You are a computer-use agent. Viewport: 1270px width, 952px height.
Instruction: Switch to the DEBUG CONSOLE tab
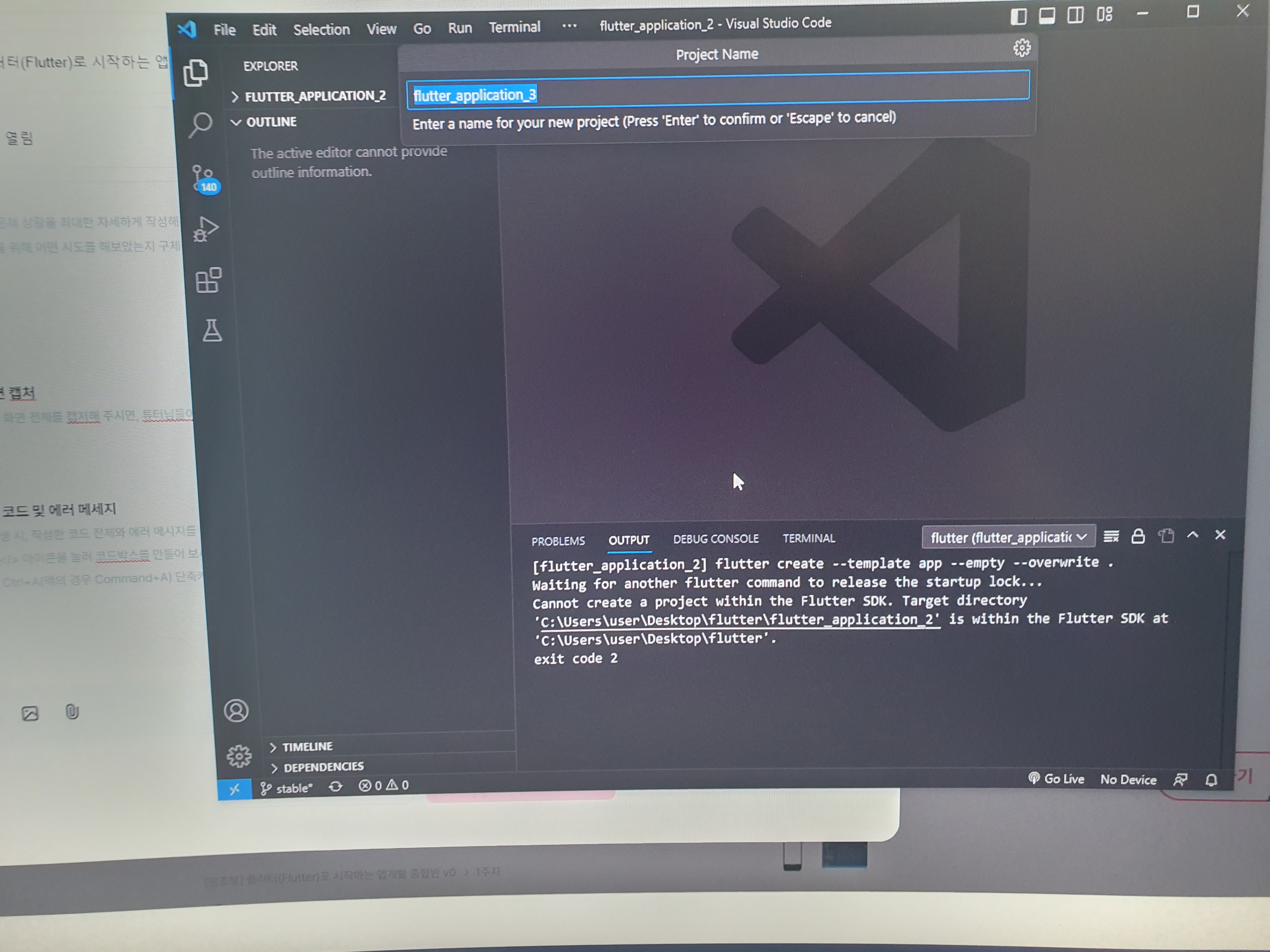click(716, 539)
